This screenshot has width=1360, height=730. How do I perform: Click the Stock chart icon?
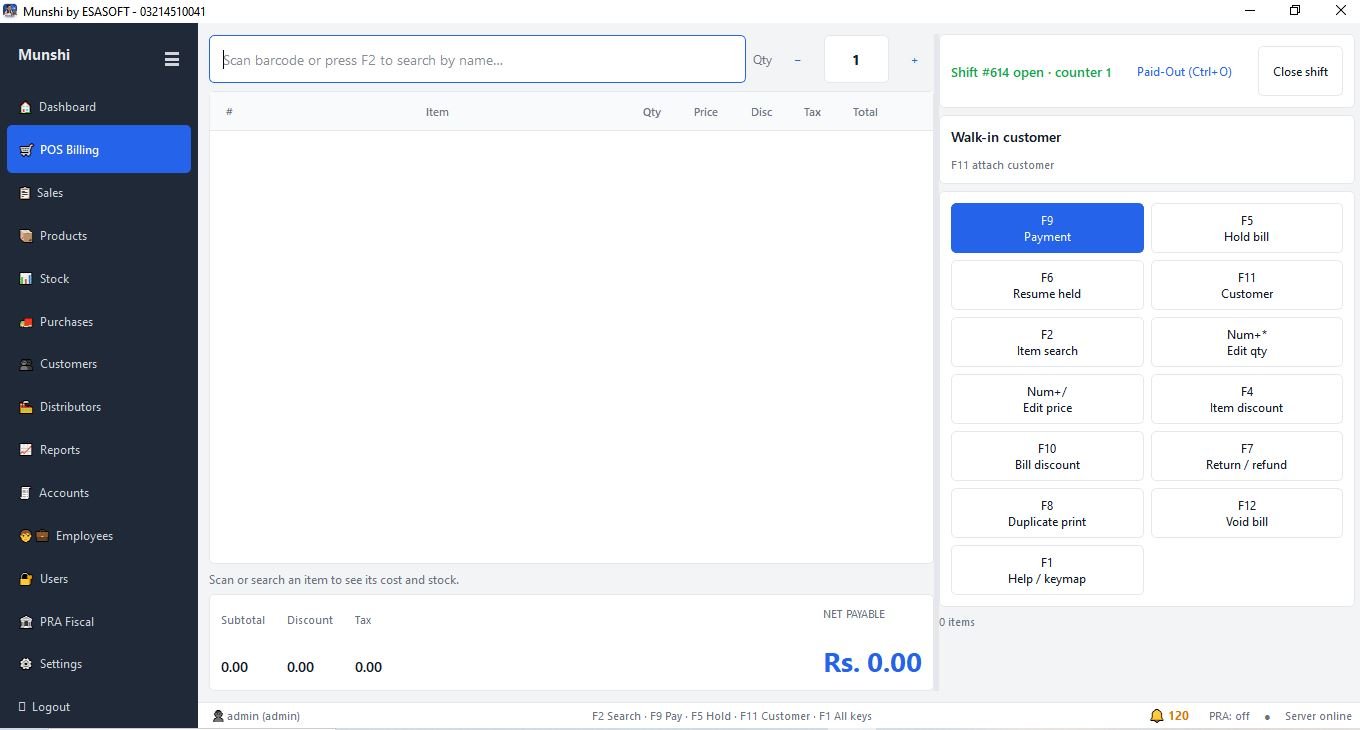click(26, 279)
